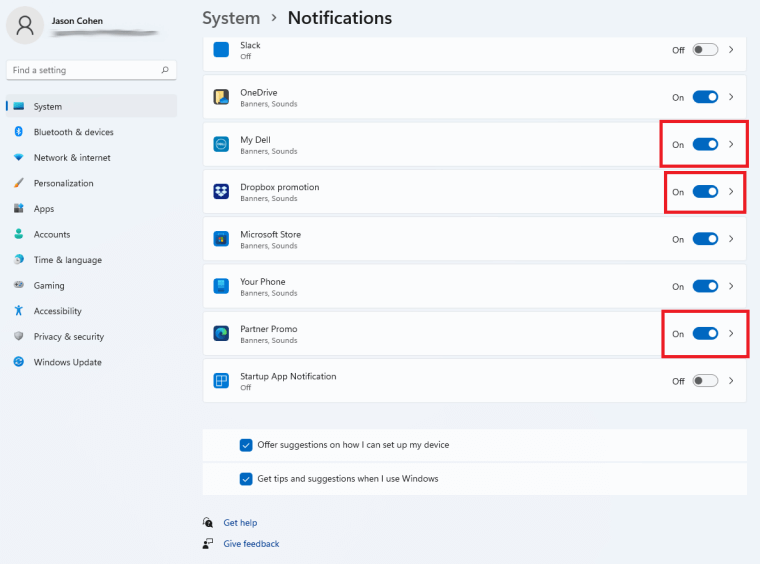Image resolution: width=760 pixels, height=564 pixels.
Task: Open Dropbox promotion settings chevron
Action: tap(731, 191)
